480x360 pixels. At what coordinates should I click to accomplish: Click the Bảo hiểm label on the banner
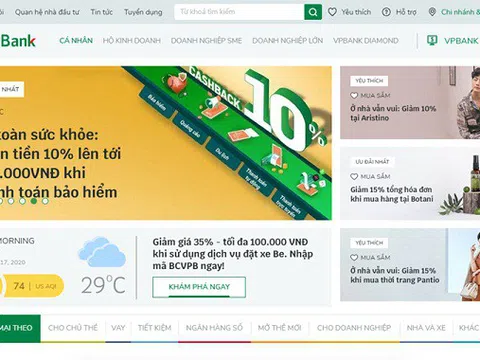157,102
